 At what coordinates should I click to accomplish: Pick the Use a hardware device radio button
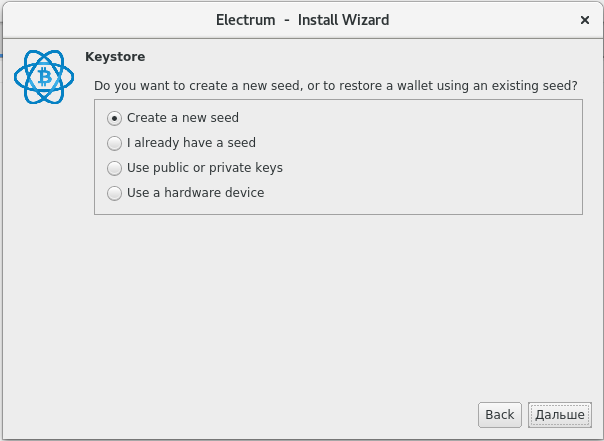[114, 193]
